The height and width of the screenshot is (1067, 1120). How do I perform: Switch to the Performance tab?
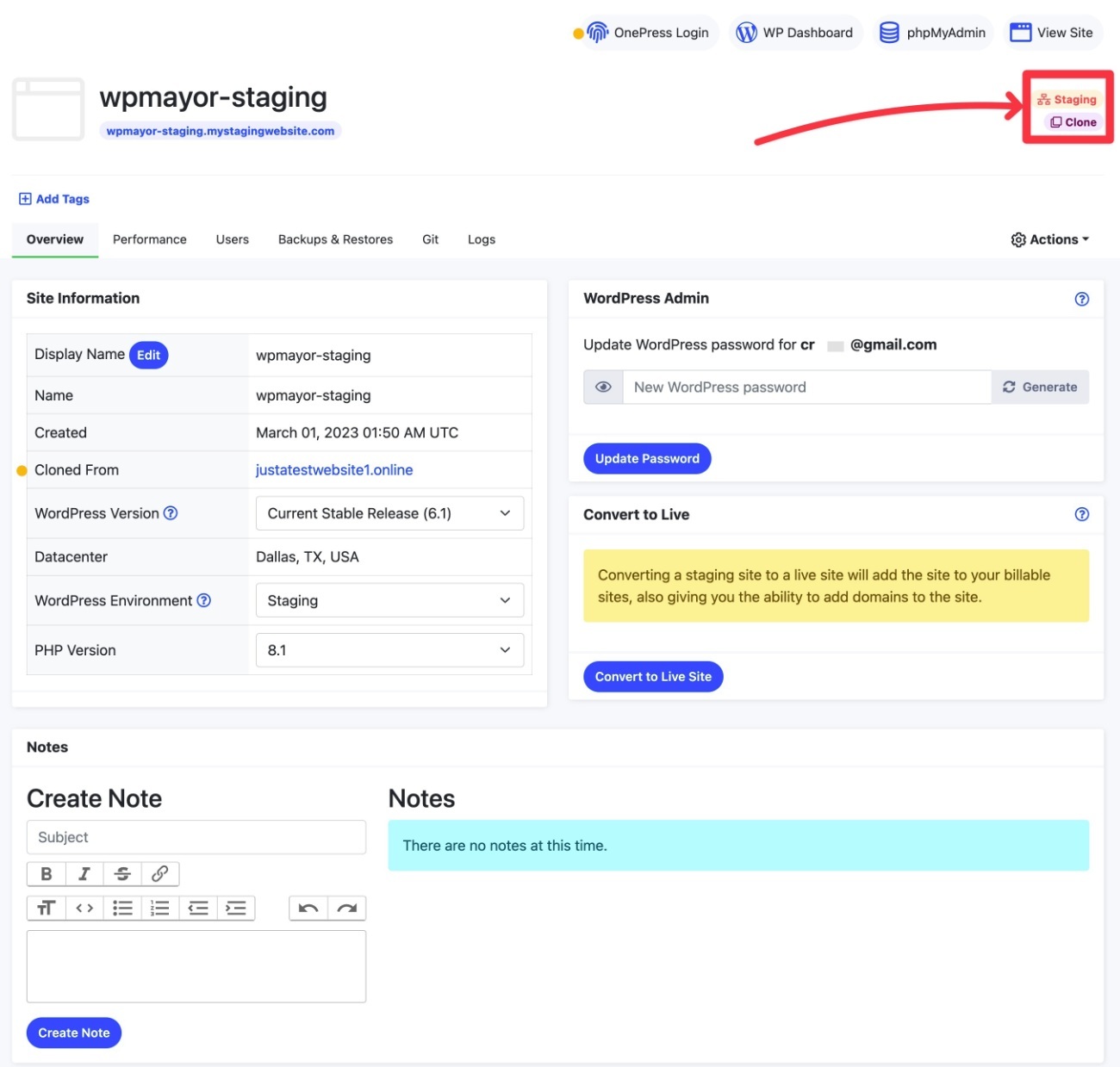pyautogui.click(x=150, y=239)
